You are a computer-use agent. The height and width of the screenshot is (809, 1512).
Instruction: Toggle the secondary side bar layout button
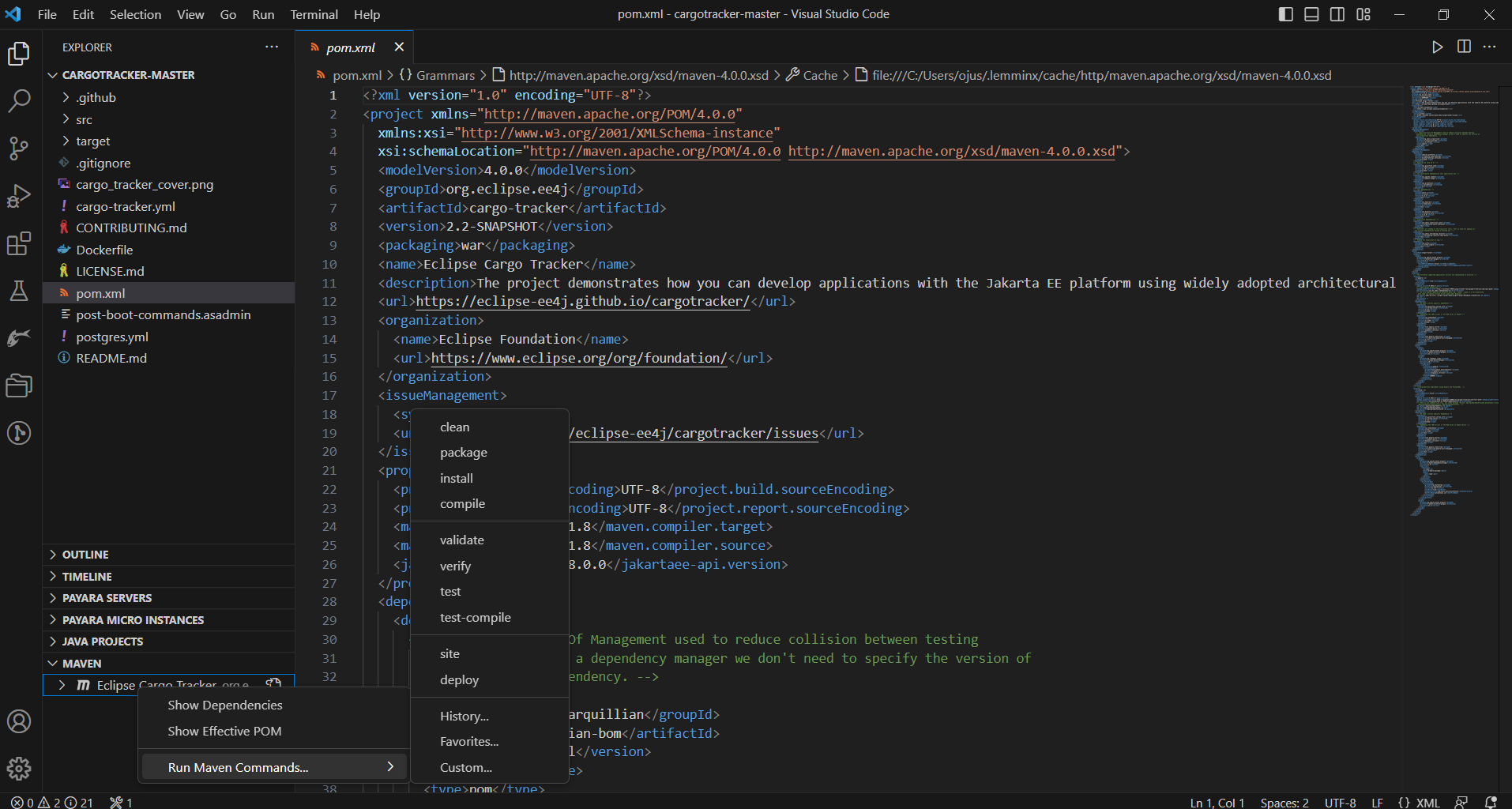pyautogui.click(x=1337, y=14)
